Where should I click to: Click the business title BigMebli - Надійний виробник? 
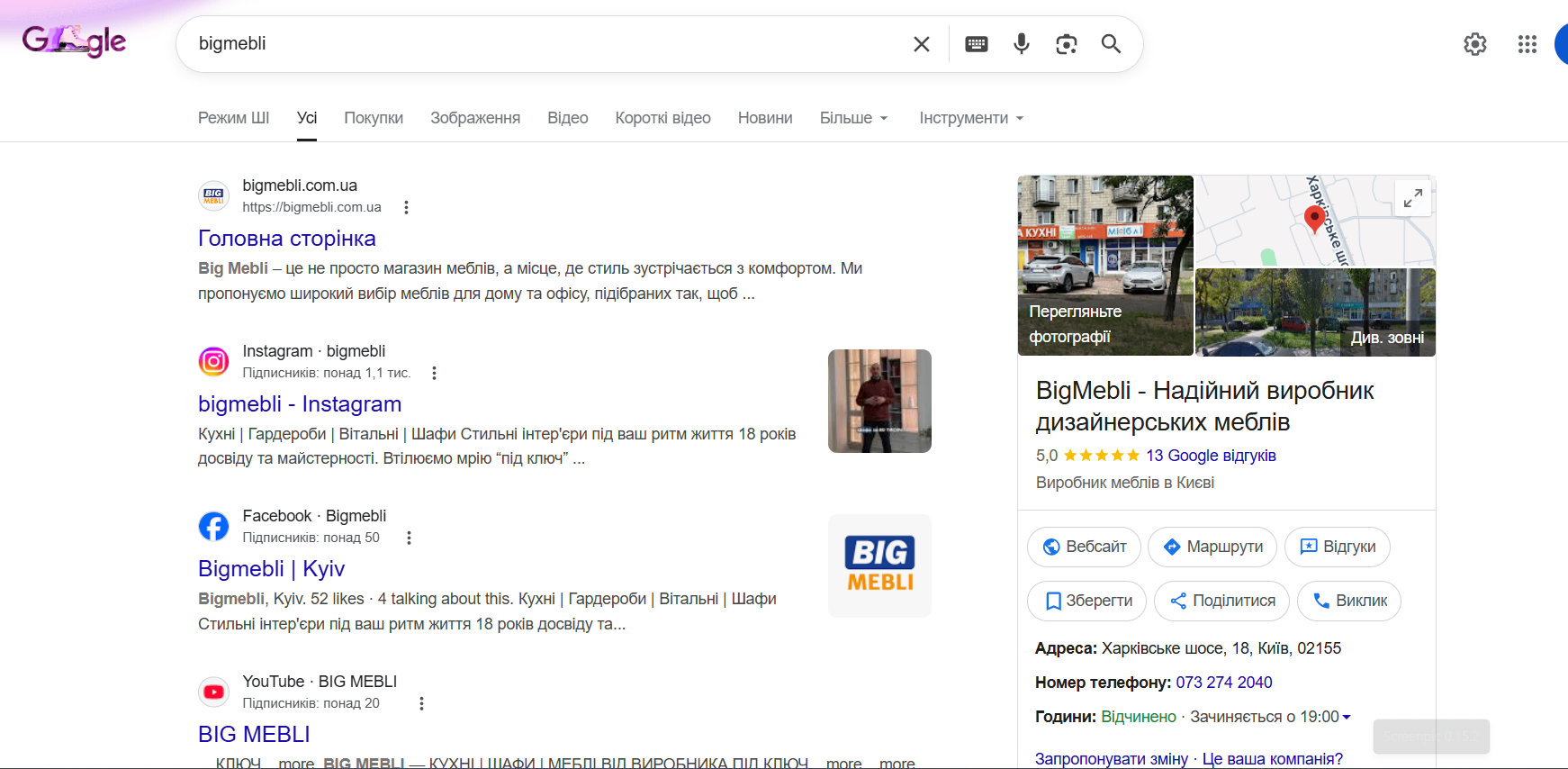1205,406
